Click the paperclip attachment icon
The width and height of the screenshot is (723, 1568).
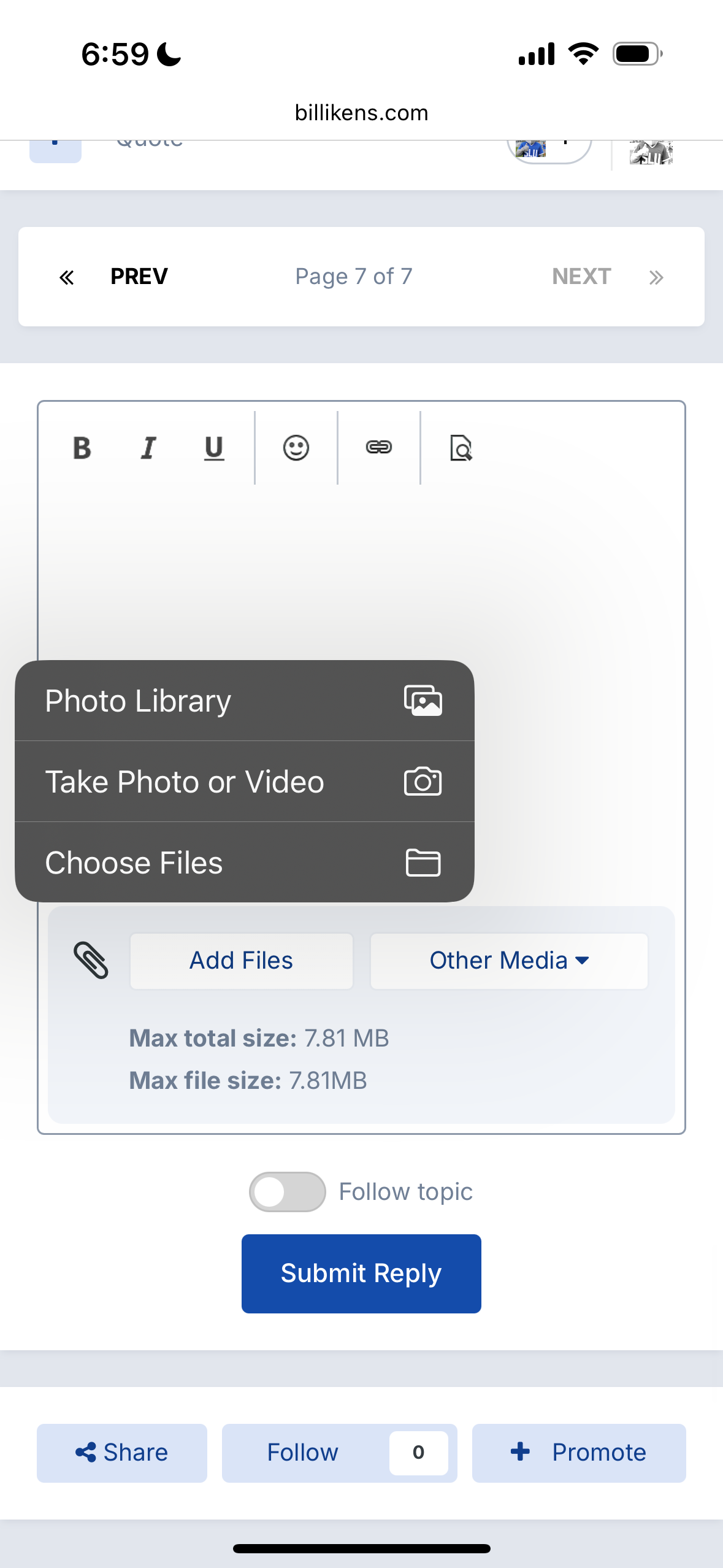pos(91,960)
